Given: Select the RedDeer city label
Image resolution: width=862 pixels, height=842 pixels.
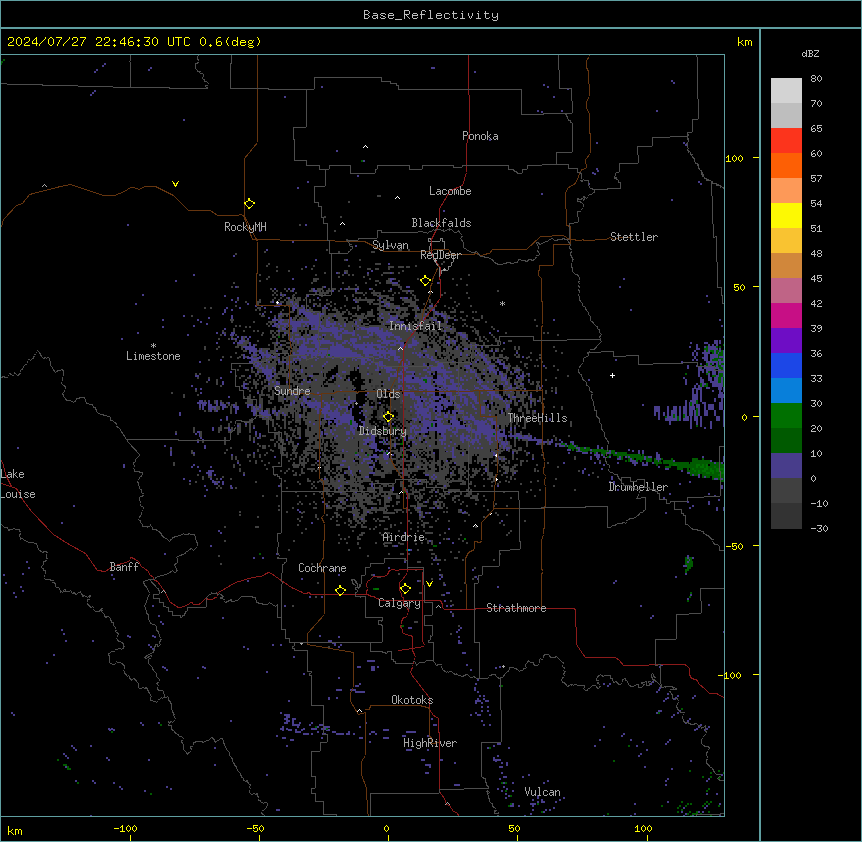Looking at the screenshot, I should pos(440,255).
